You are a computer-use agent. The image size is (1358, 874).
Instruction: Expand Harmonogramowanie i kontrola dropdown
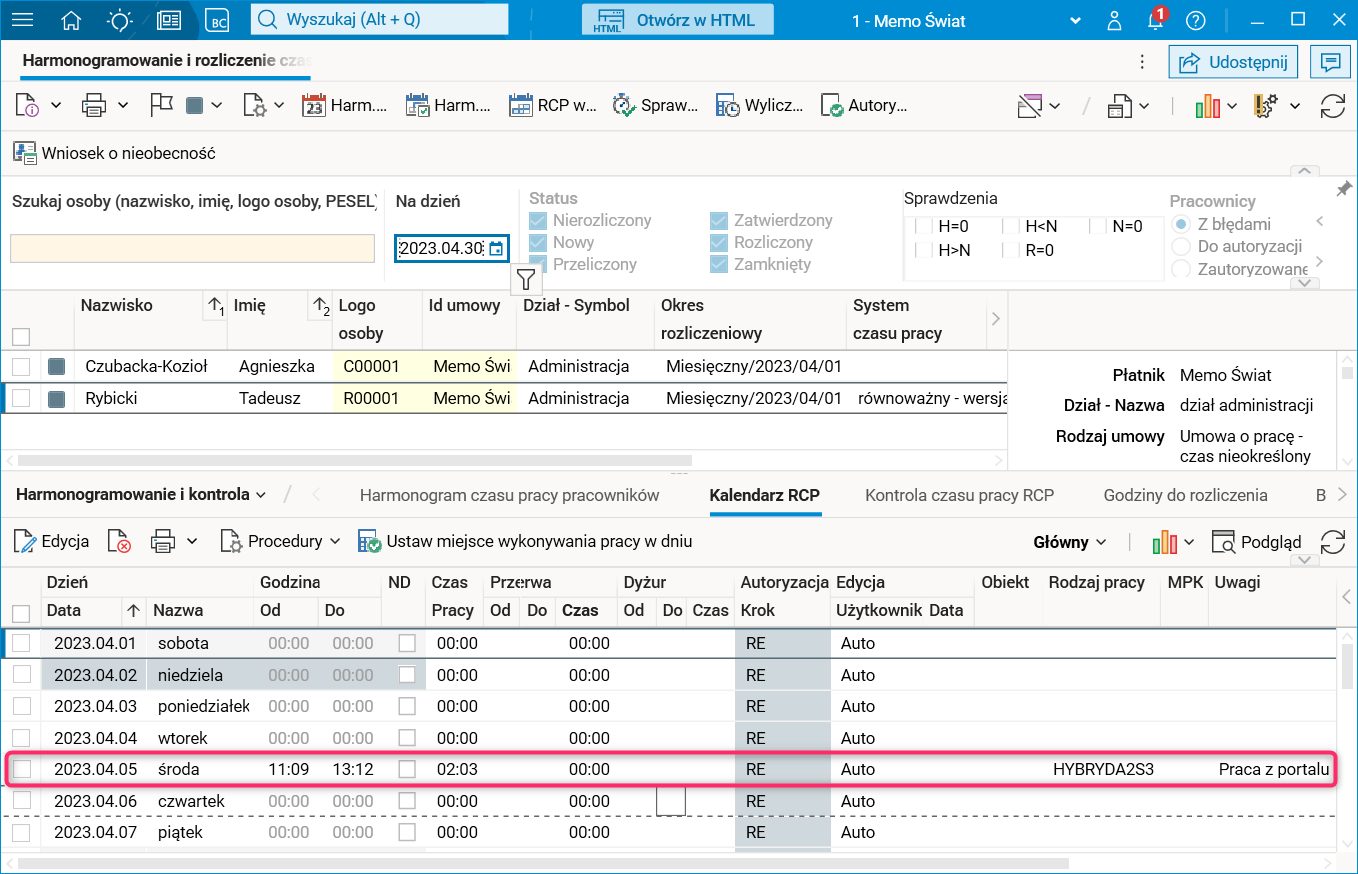click(x=141, y=494)
